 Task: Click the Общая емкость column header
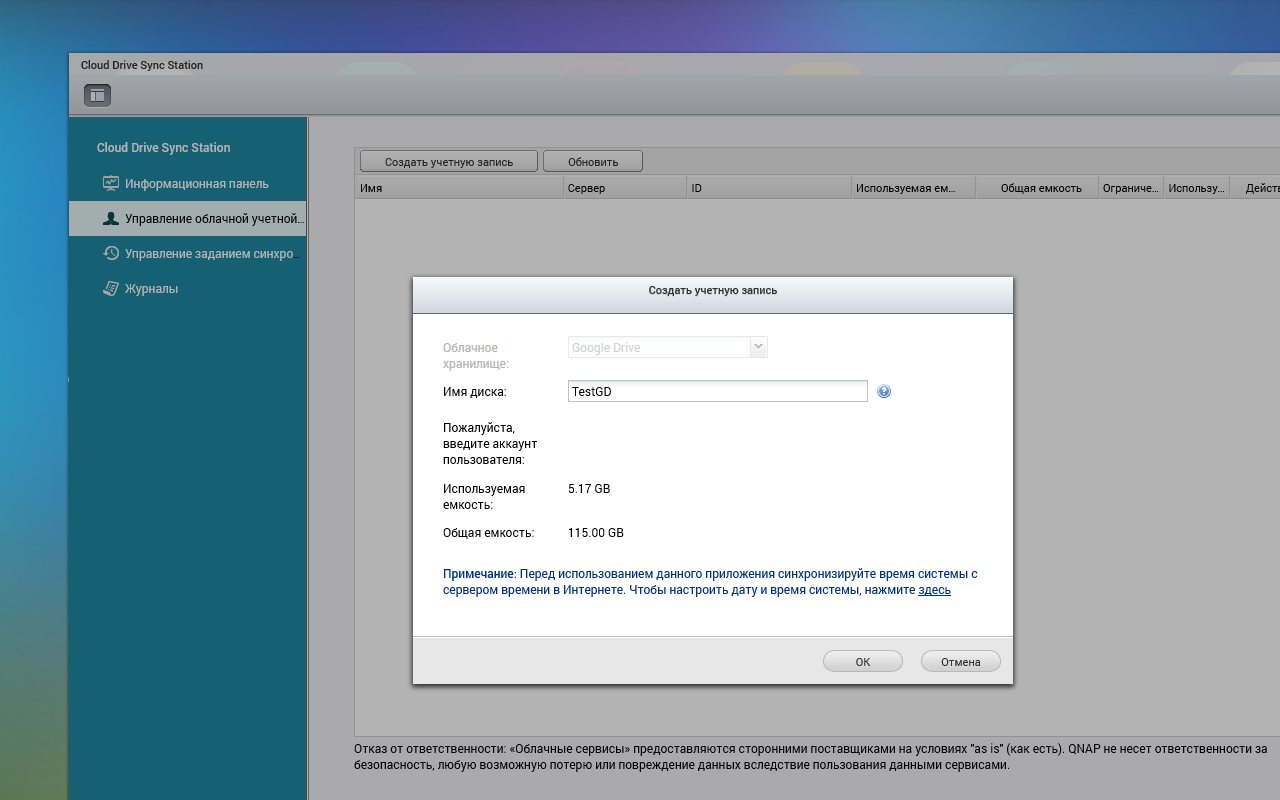(1037, 188)
